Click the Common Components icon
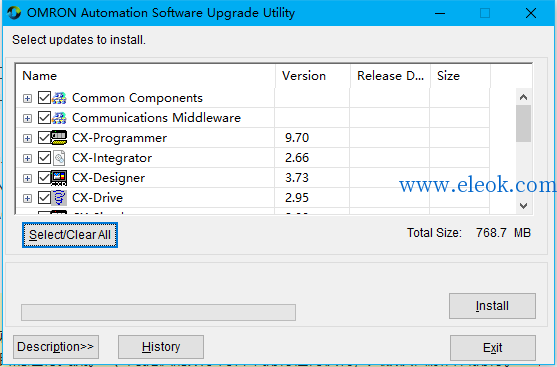The height and width of the screenshot is (367, 557). (x=59, y=98)
